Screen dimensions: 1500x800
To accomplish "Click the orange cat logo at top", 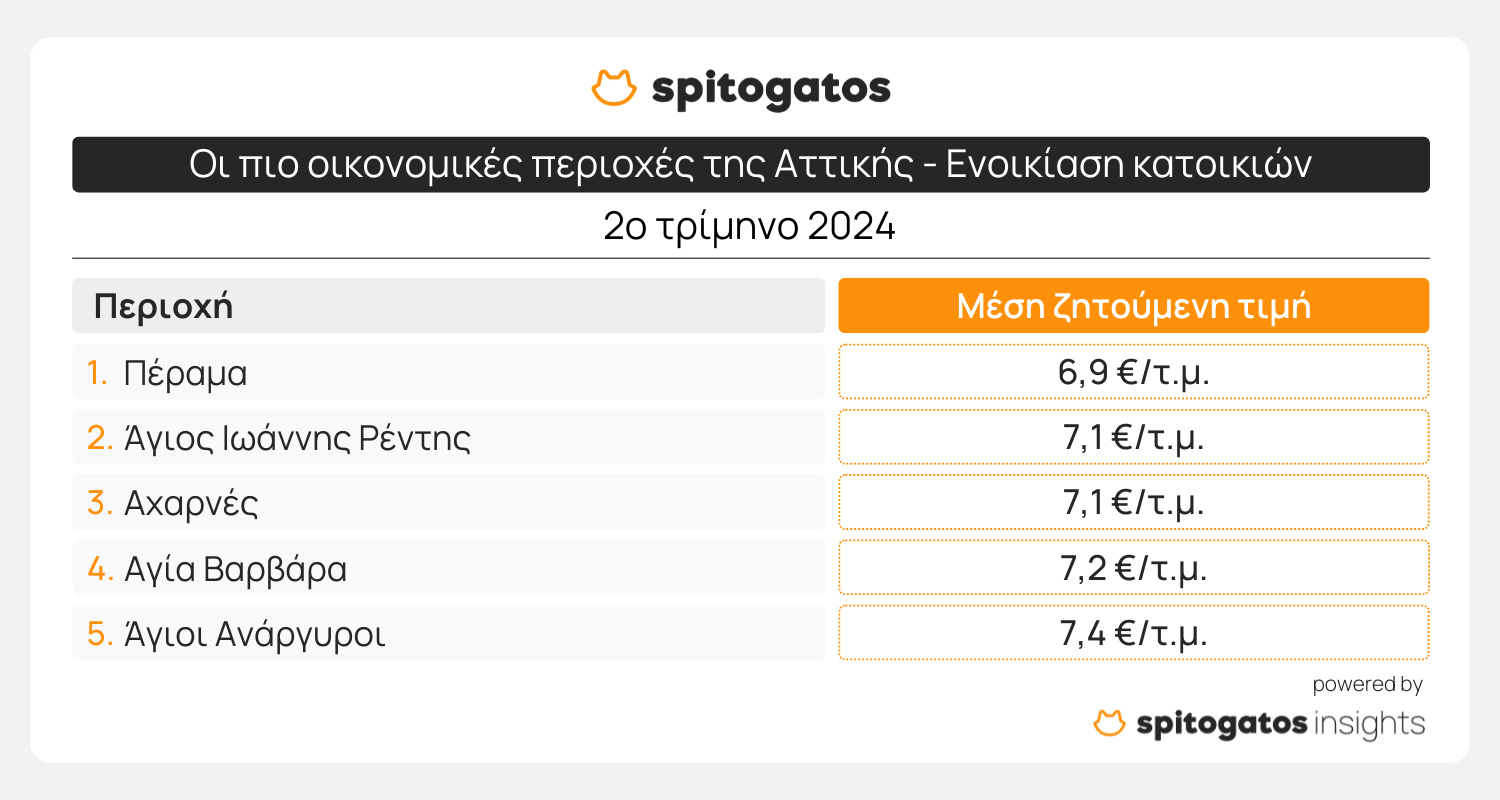I will point(614,88).
